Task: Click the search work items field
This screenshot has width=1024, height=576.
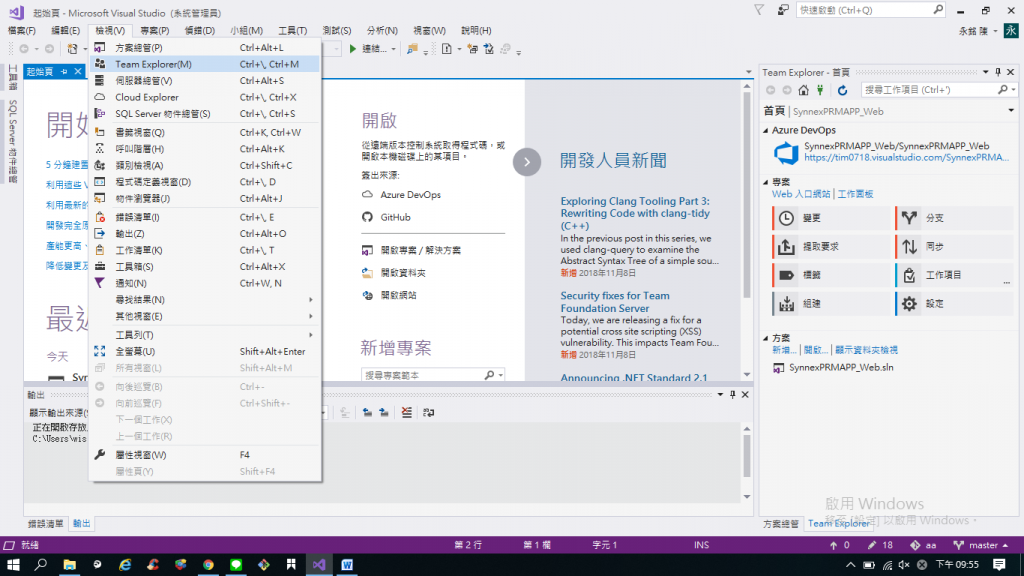Action: coord(930,90)
